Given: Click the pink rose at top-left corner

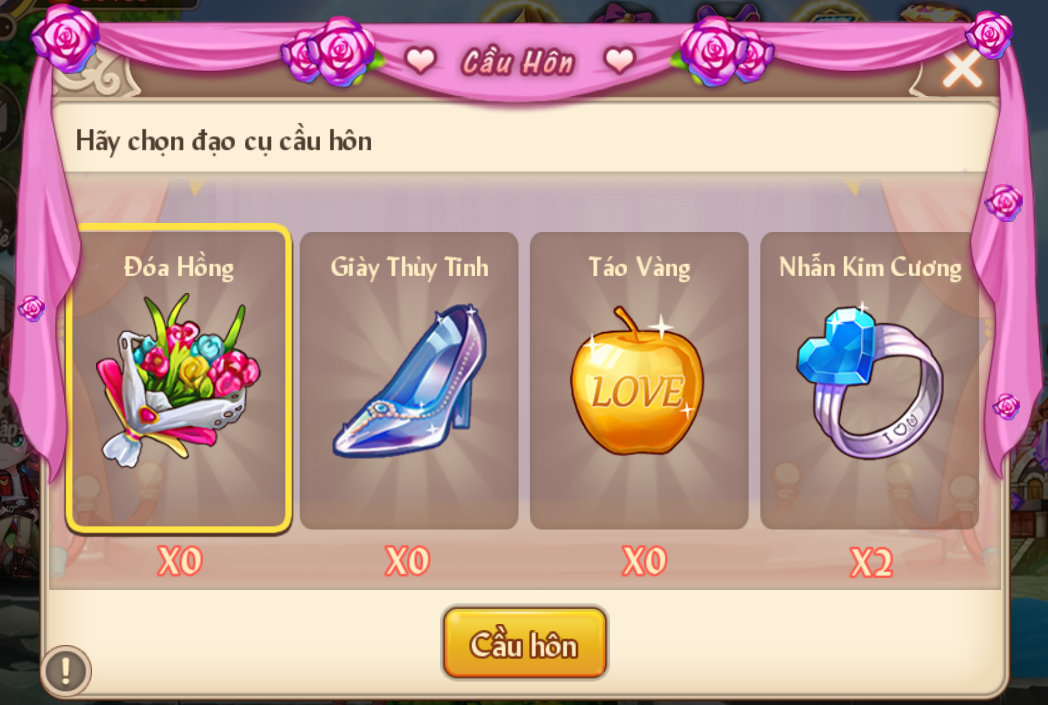Looking at the screenshot, I should tap(66, 37).
